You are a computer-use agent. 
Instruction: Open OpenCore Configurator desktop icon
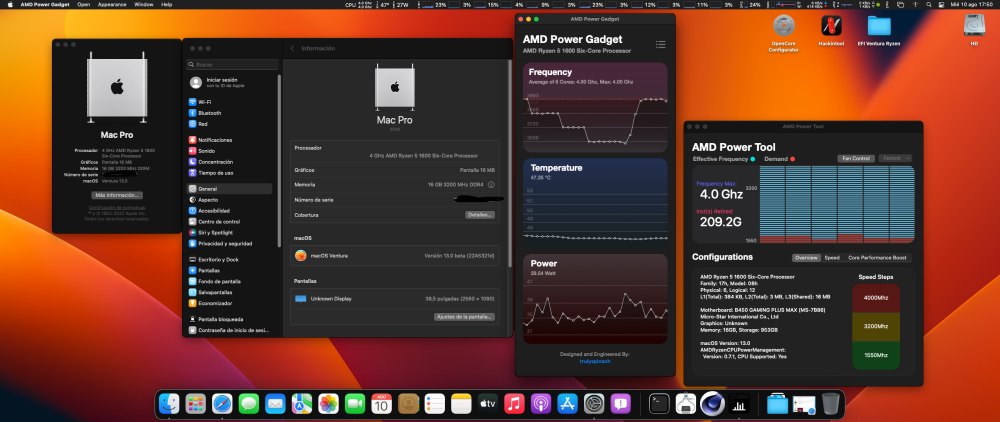[x=784, y=26]
